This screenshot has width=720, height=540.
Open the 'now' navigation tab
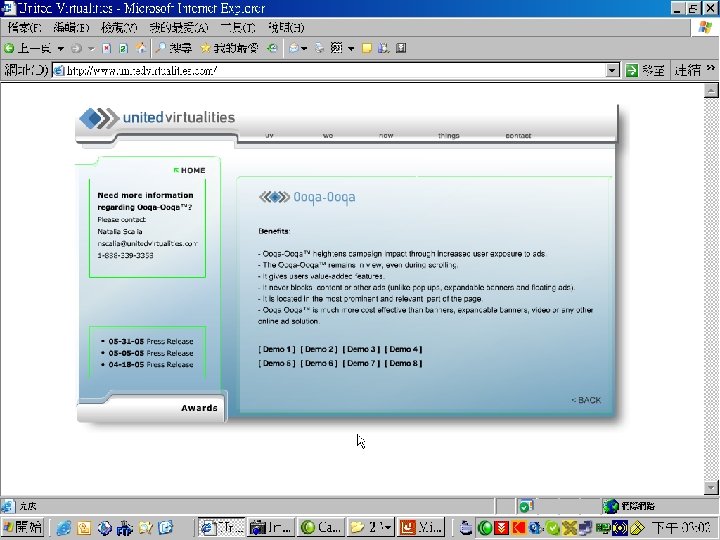coord(386,135)
